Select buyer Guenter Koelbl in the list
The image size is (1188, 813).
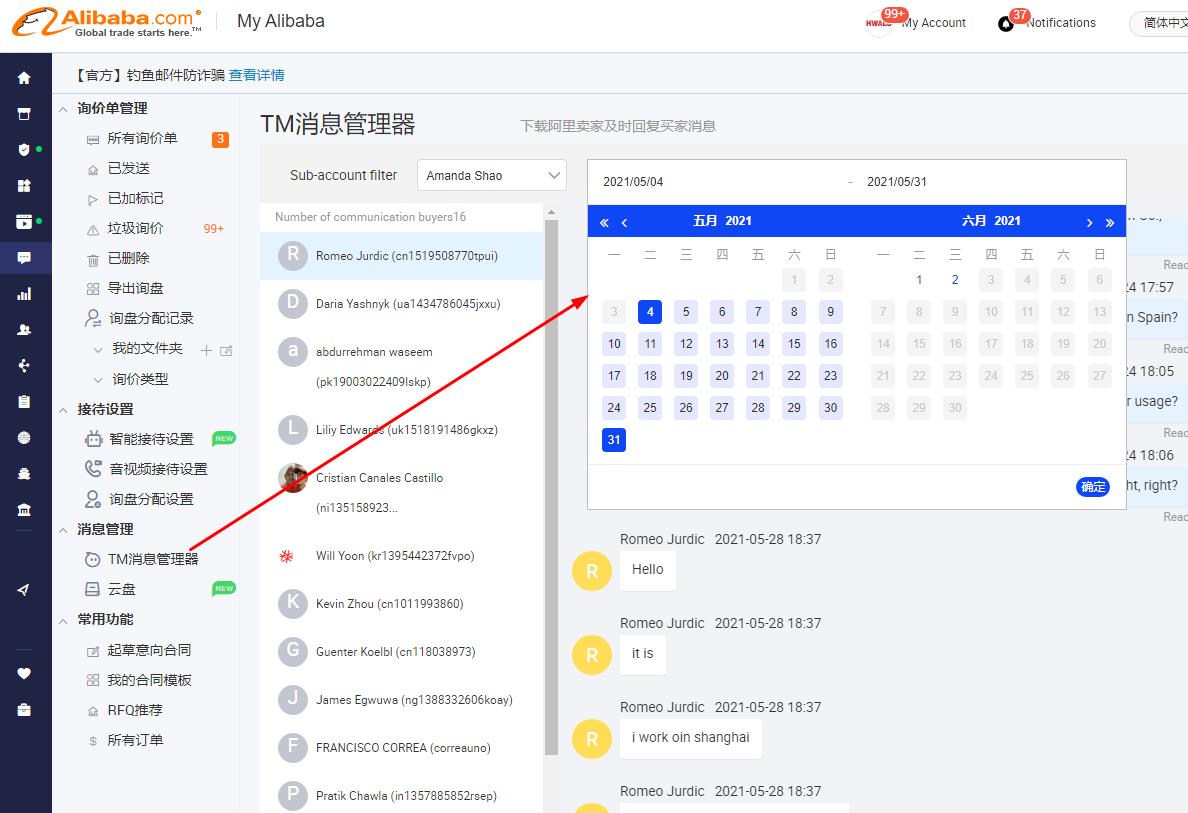point(402,652)
